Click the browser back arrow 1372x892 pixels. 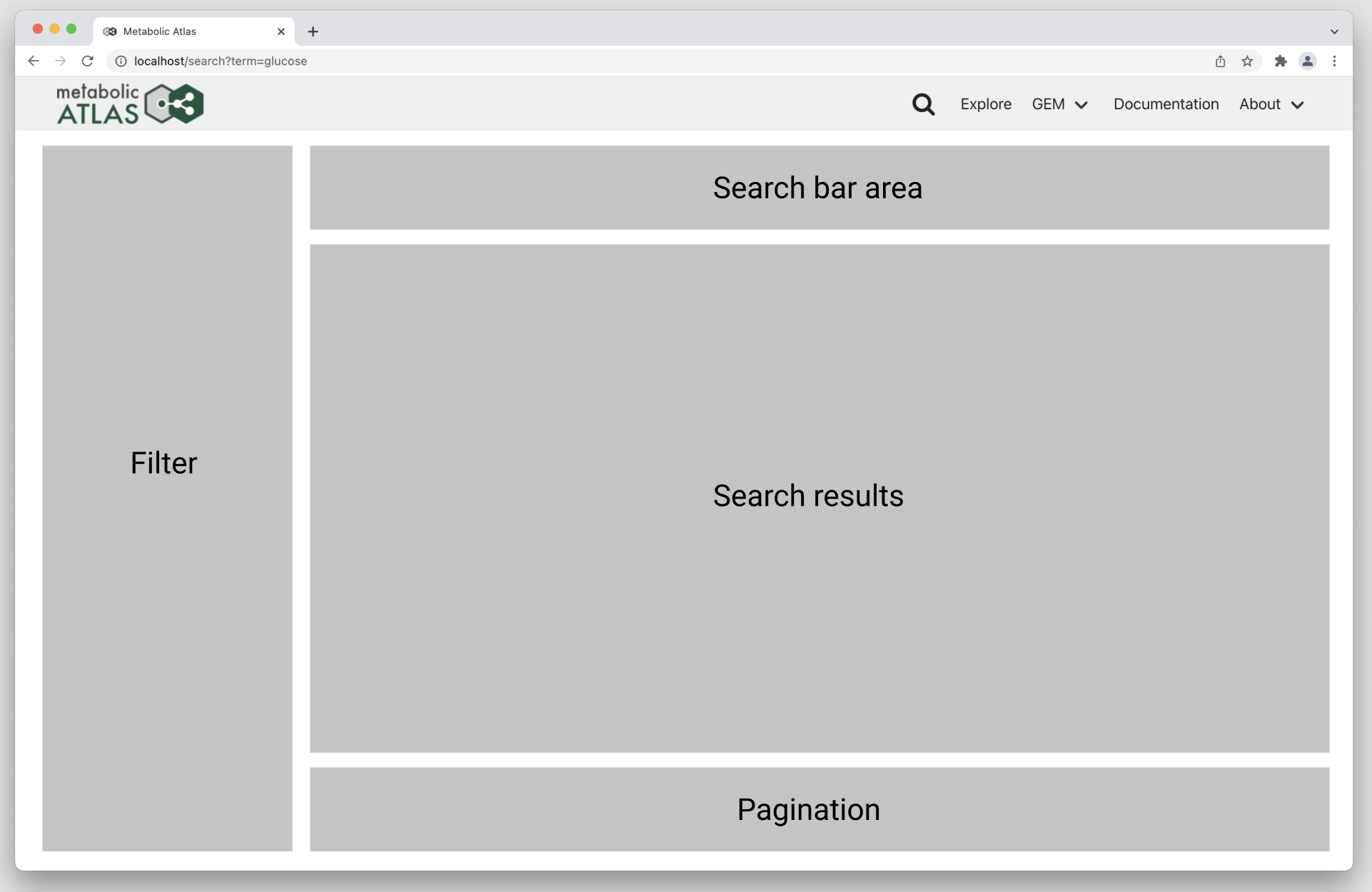coord(34,61)
